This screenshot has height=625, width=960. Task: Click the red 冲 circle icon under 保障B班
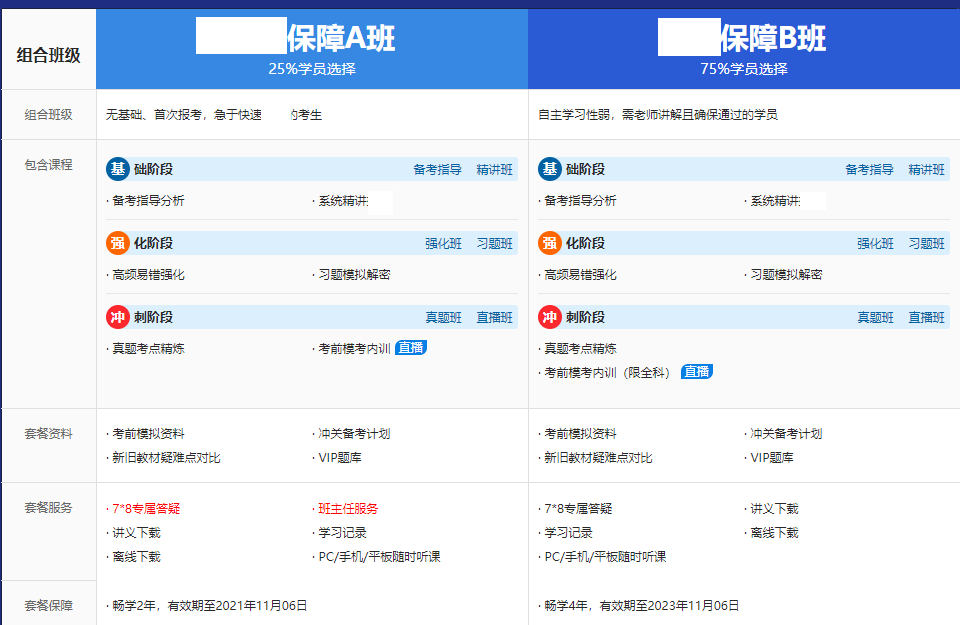coord(550,317)
